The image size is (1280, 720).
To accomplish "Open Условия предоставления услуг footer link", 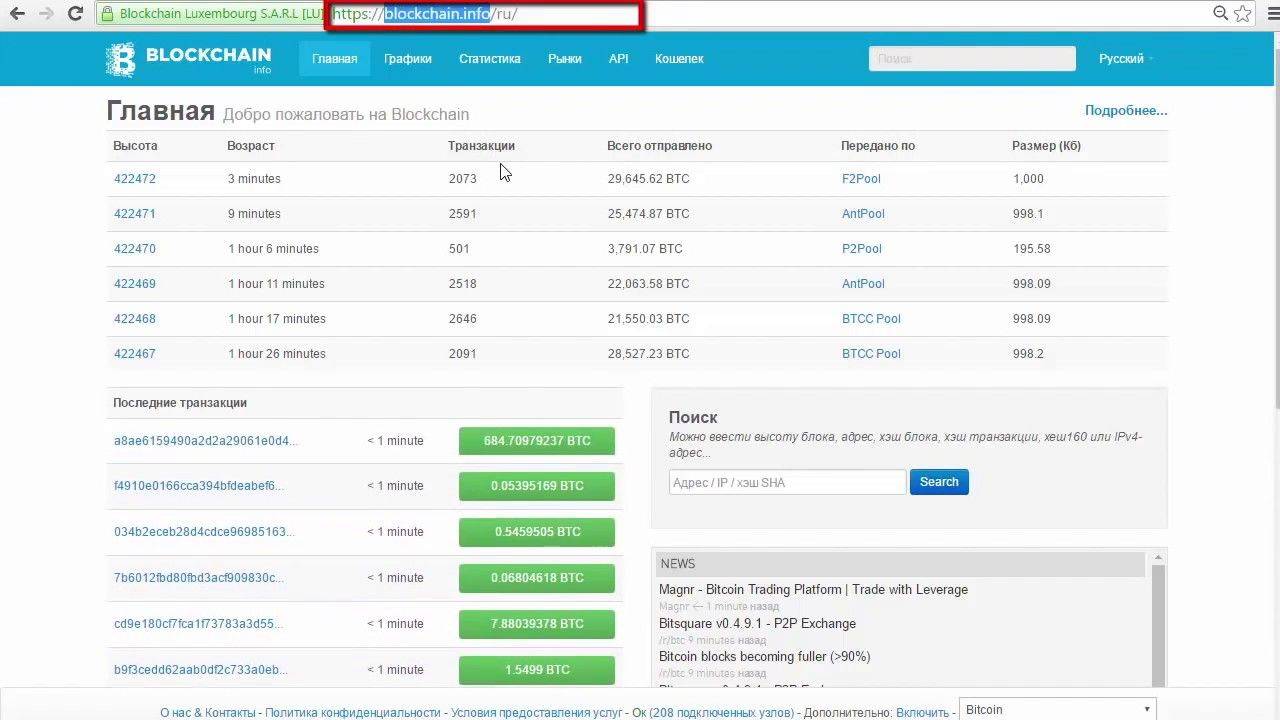I will coord(536,713).
